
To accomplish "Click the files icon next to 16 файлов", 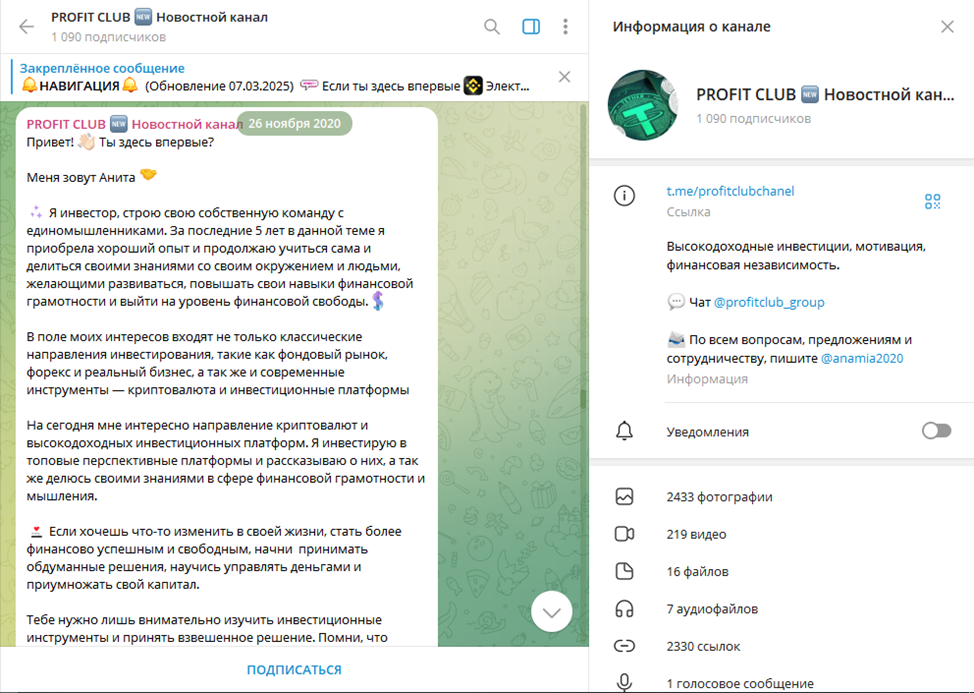I will point(624,571).
